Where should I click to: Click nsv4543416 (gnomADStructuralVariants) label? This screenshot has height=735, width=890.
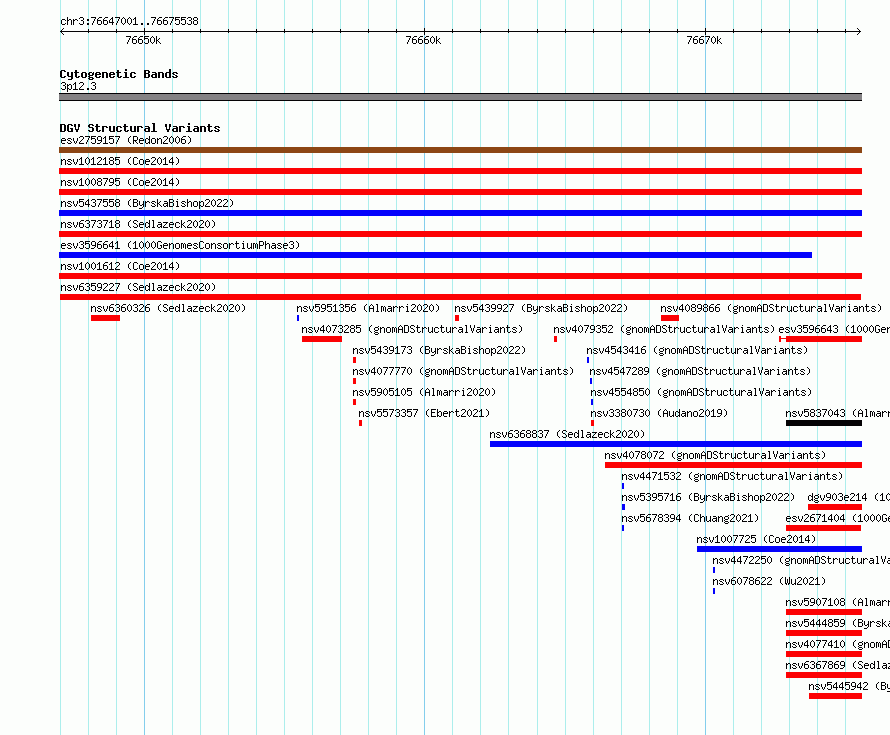coord(697,350)
